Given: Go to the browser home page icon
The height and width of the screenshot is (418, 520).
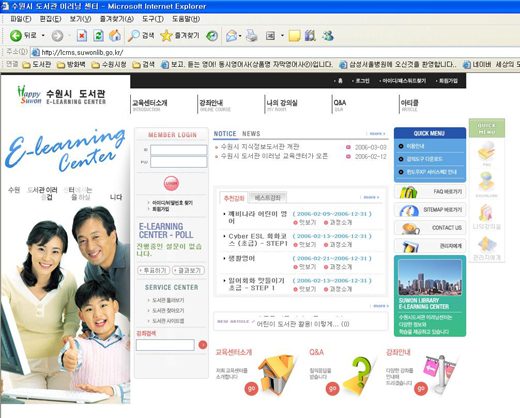Looking at the screenshot, I should point(115,35).
